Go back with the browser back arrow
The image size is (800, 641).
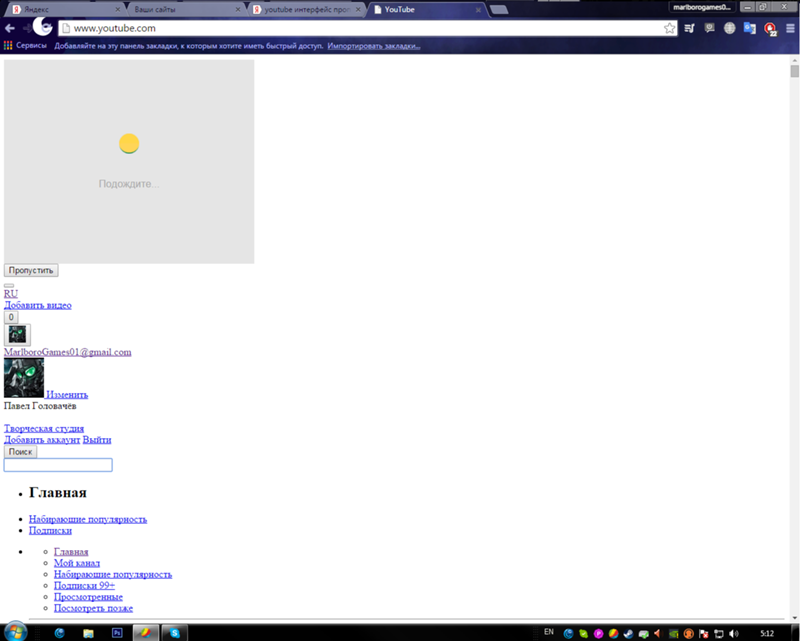9,28
